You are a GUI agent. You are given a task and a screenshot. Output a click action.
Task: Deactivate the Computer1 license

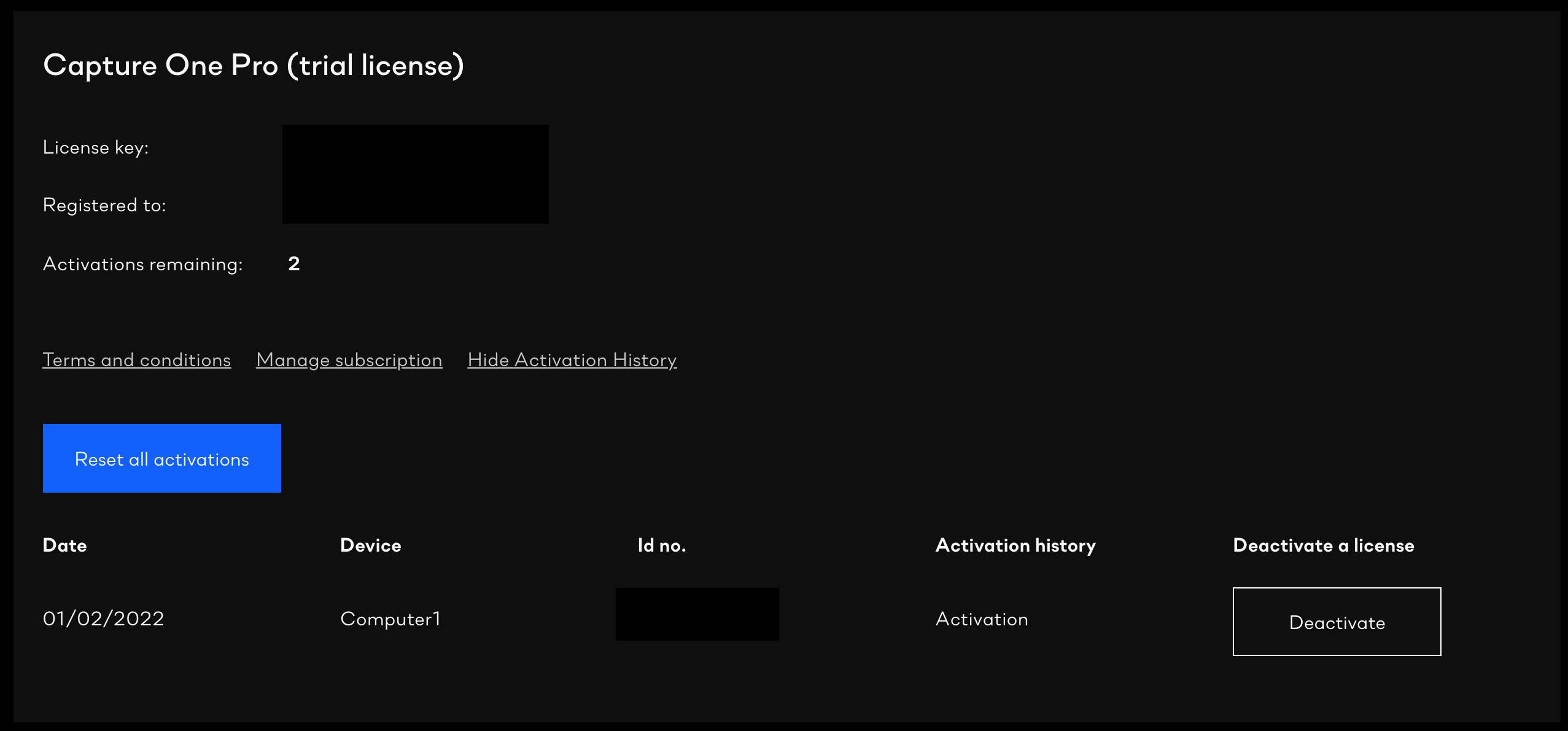[1337, 622]
